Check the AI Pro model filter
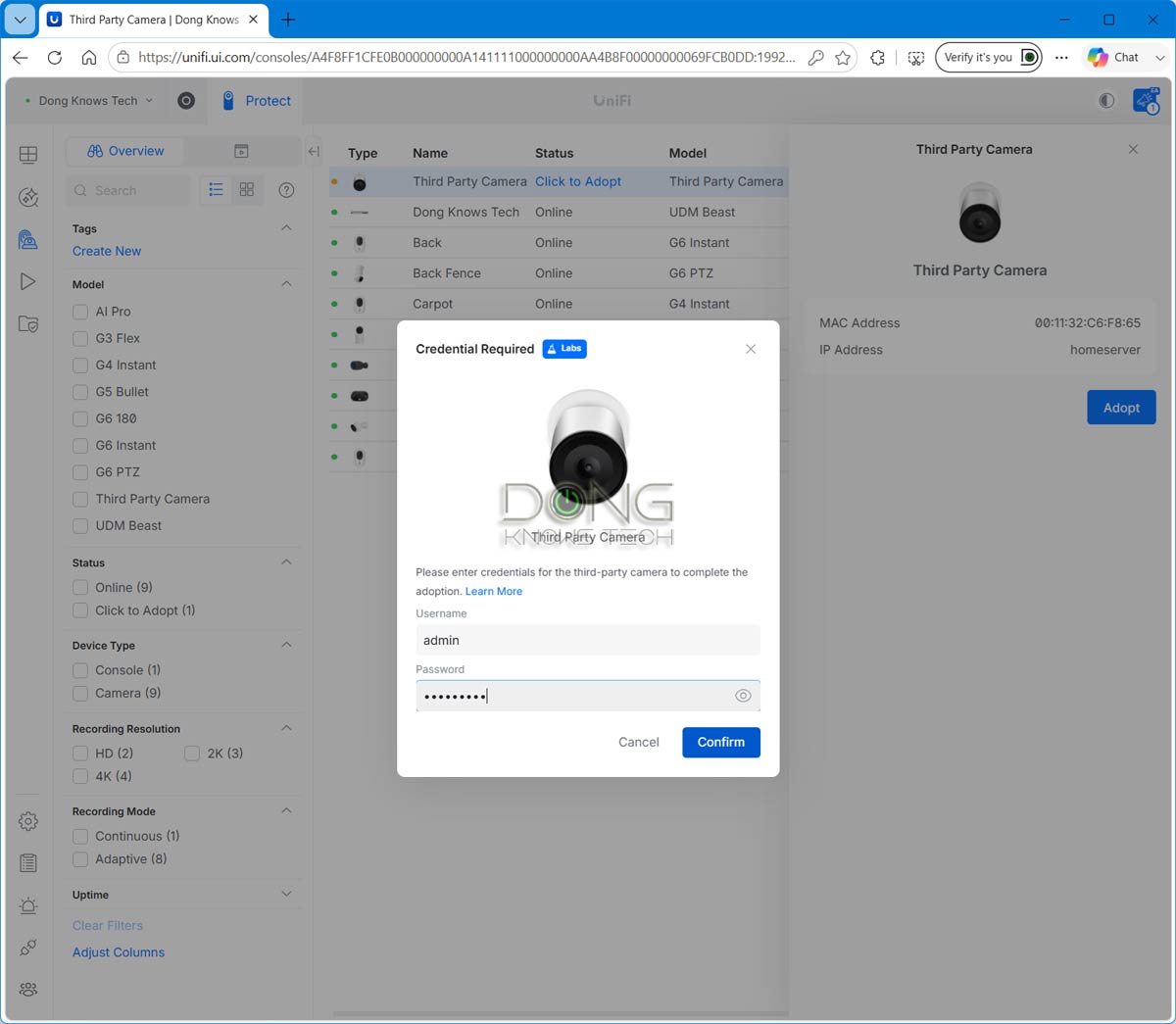This screenshot has width=1176, height=1024. [x=80, y=312]
